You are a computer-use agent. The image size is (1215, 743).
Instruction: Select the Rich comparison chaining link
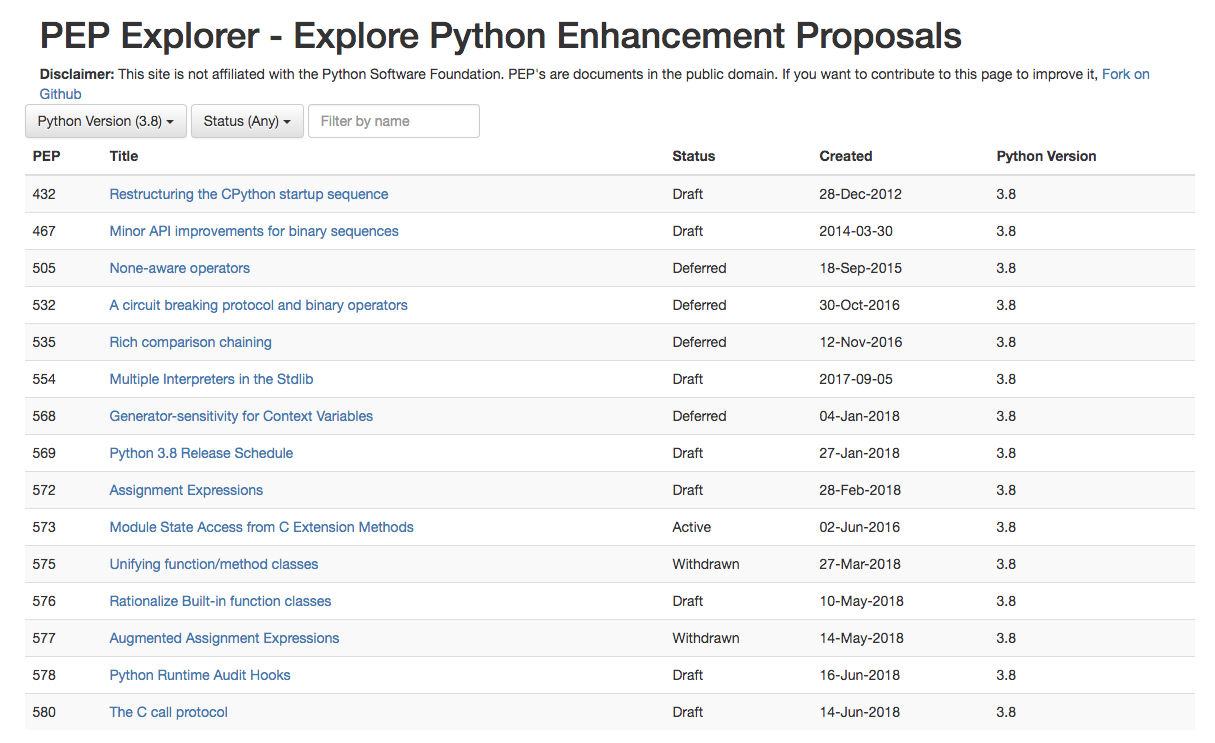(x=190, y=342)
